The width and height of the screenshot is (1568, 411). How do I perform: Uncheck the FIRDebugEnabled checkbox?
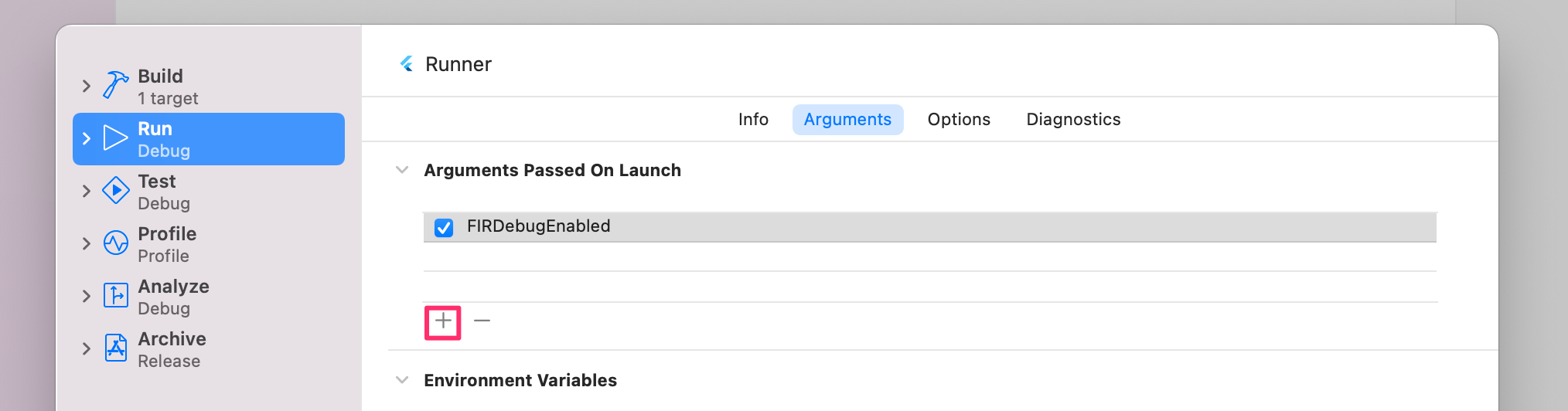pyautogui.click(x=444, y=227)
